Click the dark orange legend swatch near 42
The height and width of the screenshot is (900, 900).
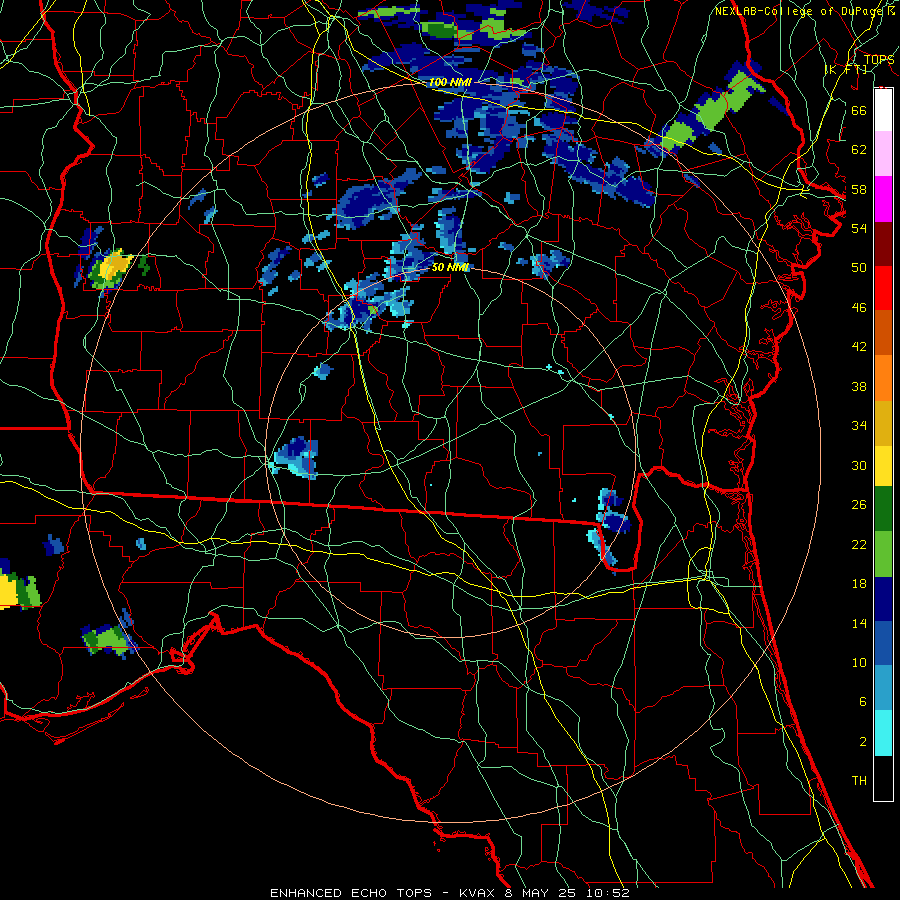(x=883, y=333)
